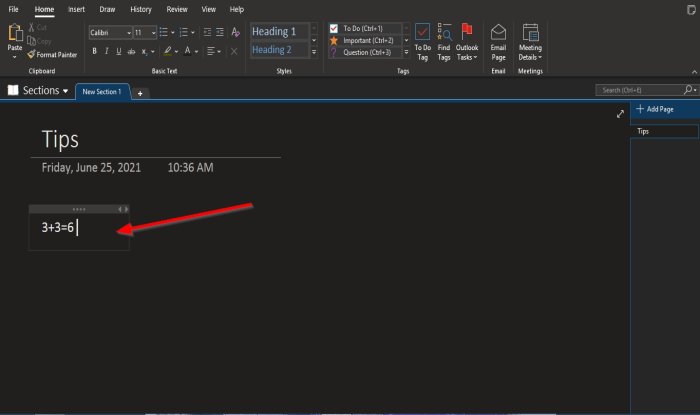
Task: Open the Help tab
Action: 237,9
